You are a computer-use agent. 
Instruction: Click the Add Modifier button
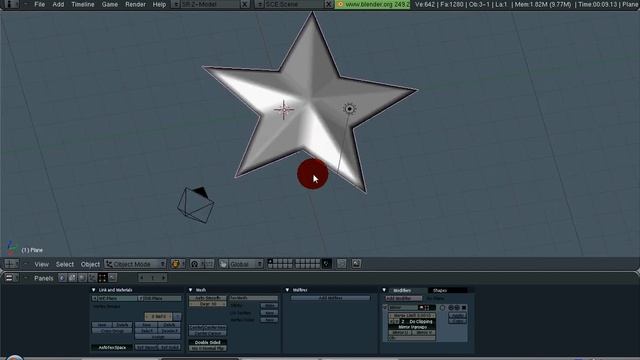coord(403,298)
